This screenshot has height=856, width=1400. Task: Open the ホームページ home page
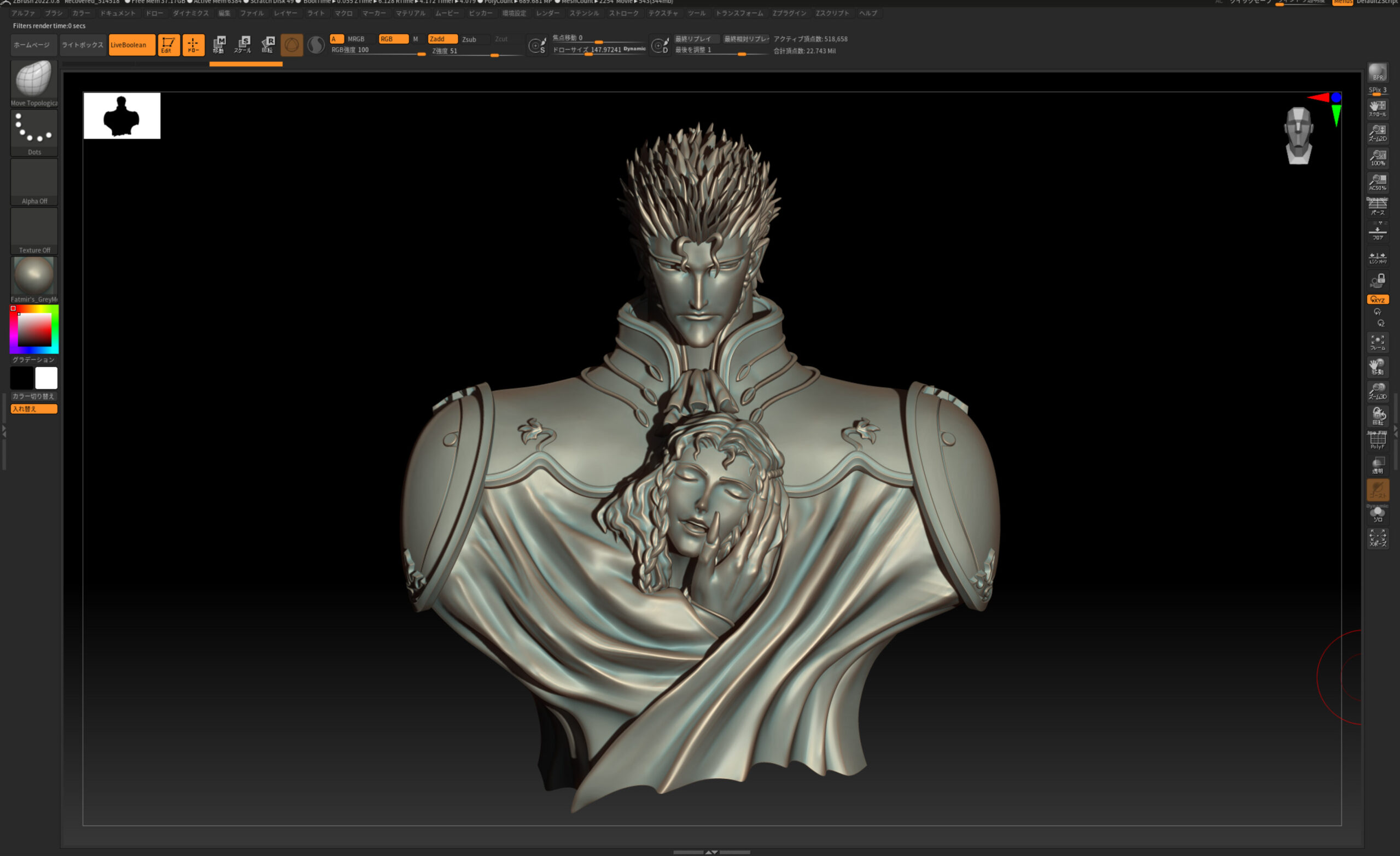[33, 45]
